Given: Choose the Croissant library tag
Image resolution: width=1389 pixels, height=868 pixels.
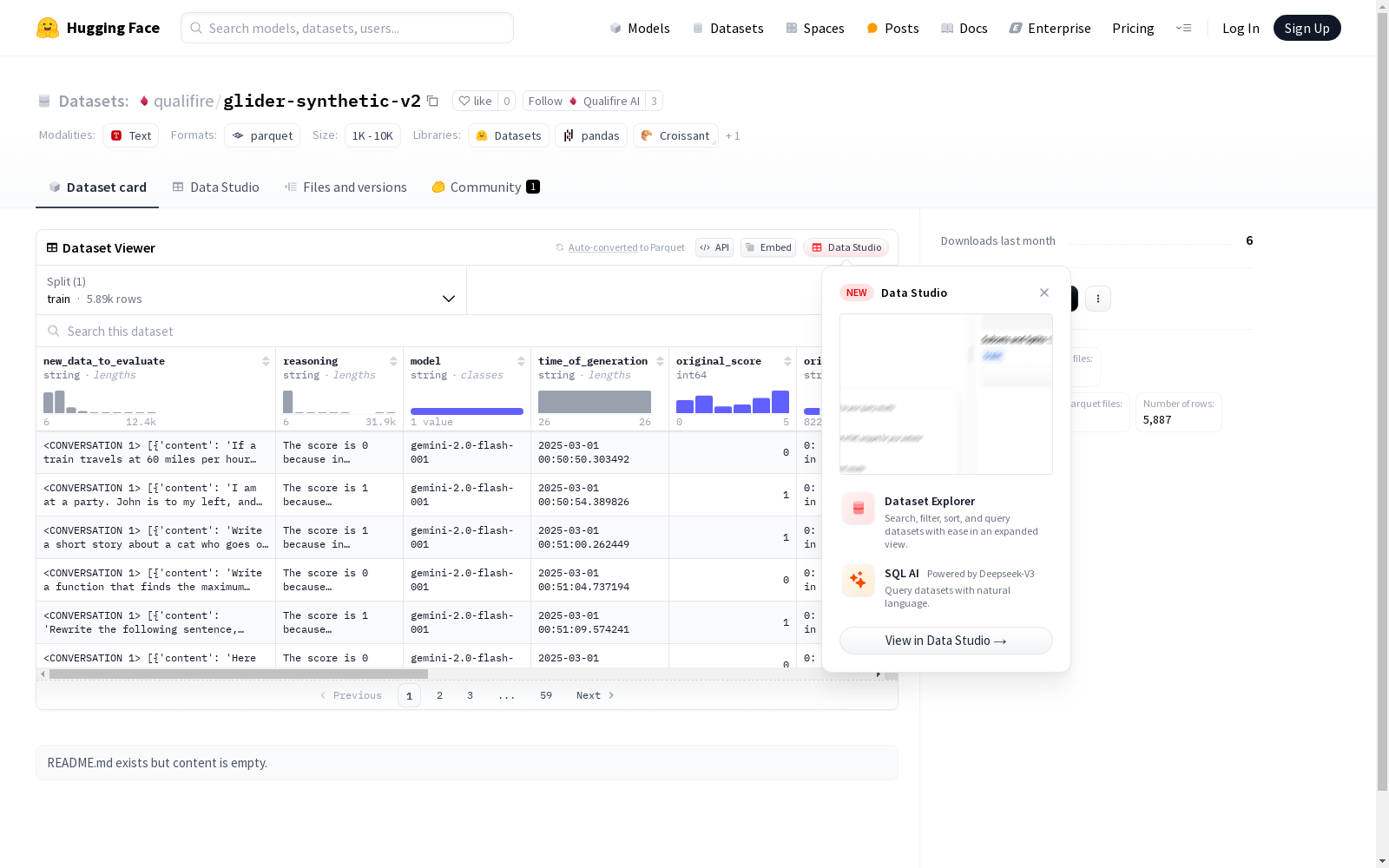Looking at the screenshot, I should (675, 135).
